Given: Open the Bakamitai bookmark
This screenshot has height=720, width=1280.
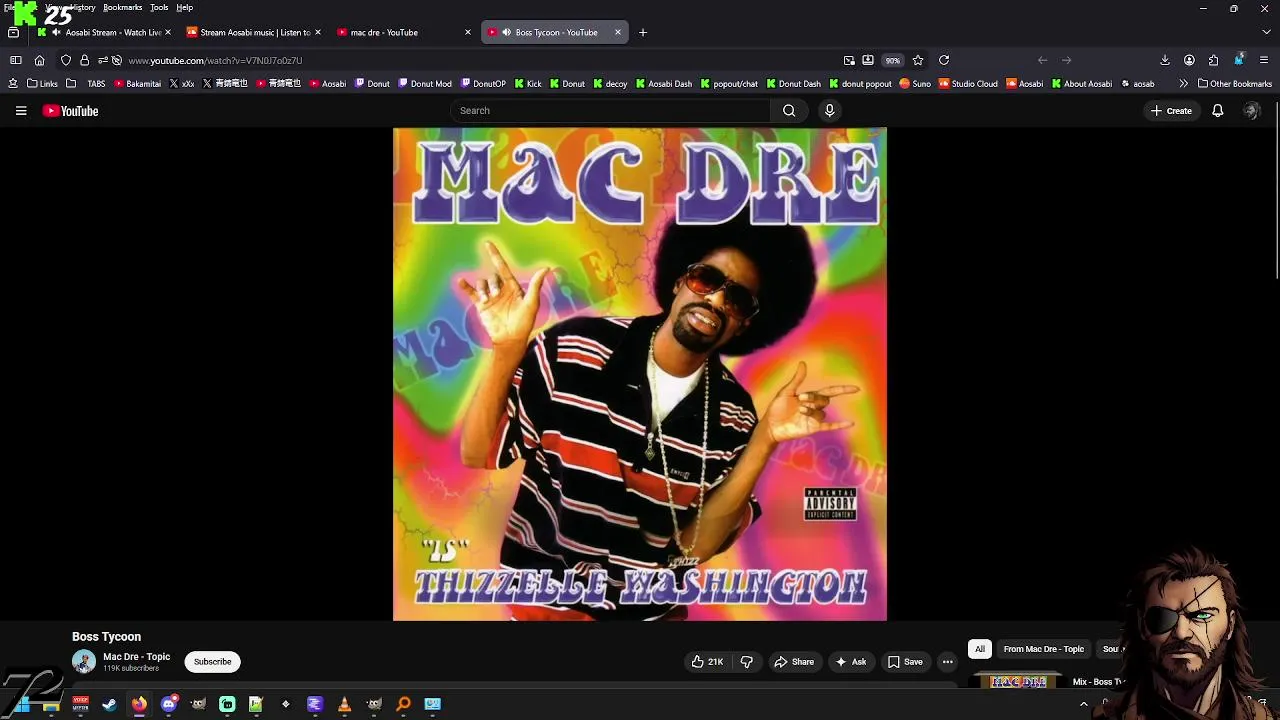Looking at the screenshot, I should [137, 84].
